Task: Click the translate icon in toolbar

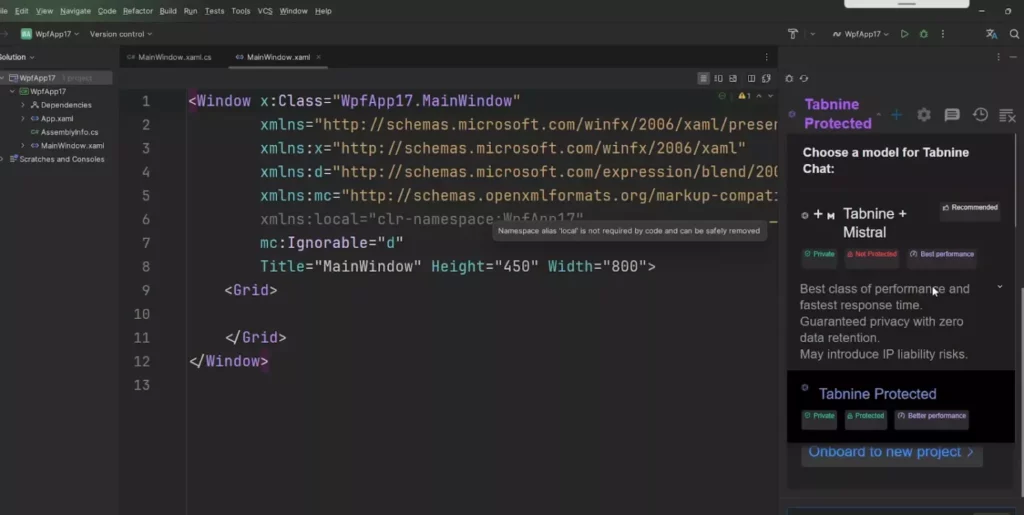Action: 991,34
